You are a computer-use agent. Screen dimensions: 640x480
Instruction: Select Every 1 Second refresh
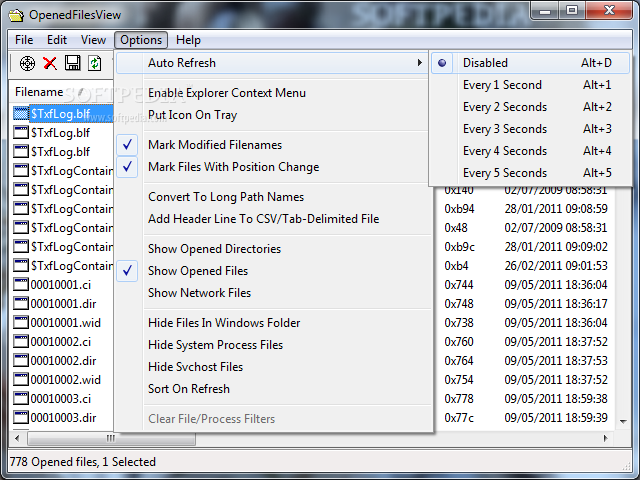530,85
